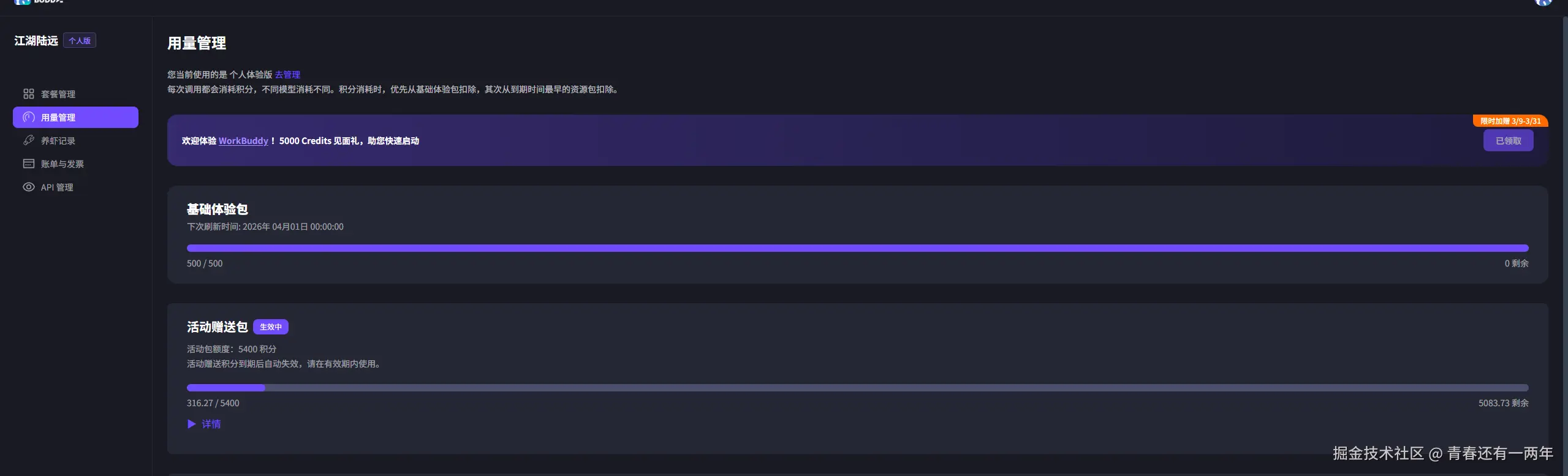The width and height of the screenshot is (1568, 476).
Task: Click the orange 限时加赠 tag
Action: pos(1510,121)
